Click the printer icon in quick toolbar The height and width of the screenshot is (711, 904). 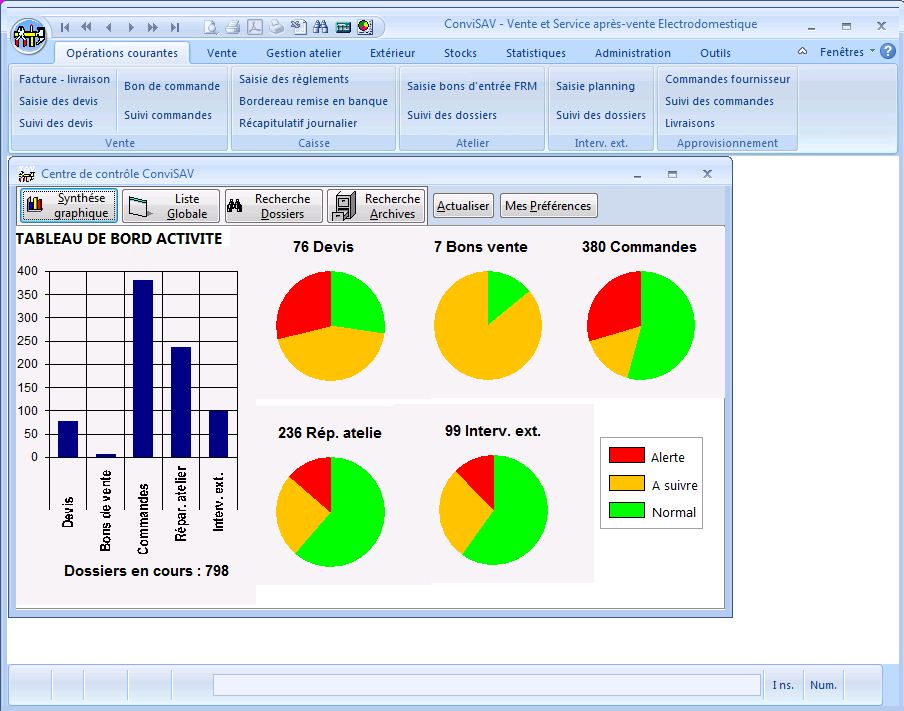point(233,27)
